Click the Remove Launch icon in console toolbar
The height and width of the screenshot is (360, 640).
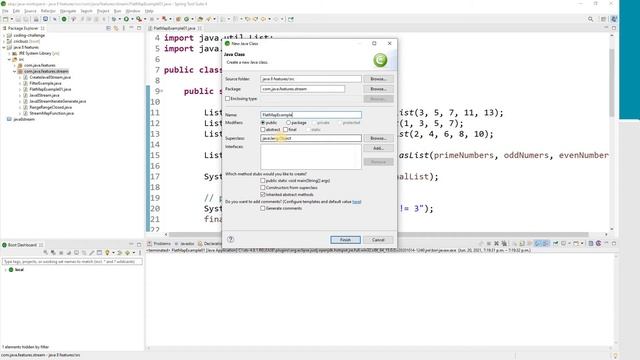tap(496, 243)
